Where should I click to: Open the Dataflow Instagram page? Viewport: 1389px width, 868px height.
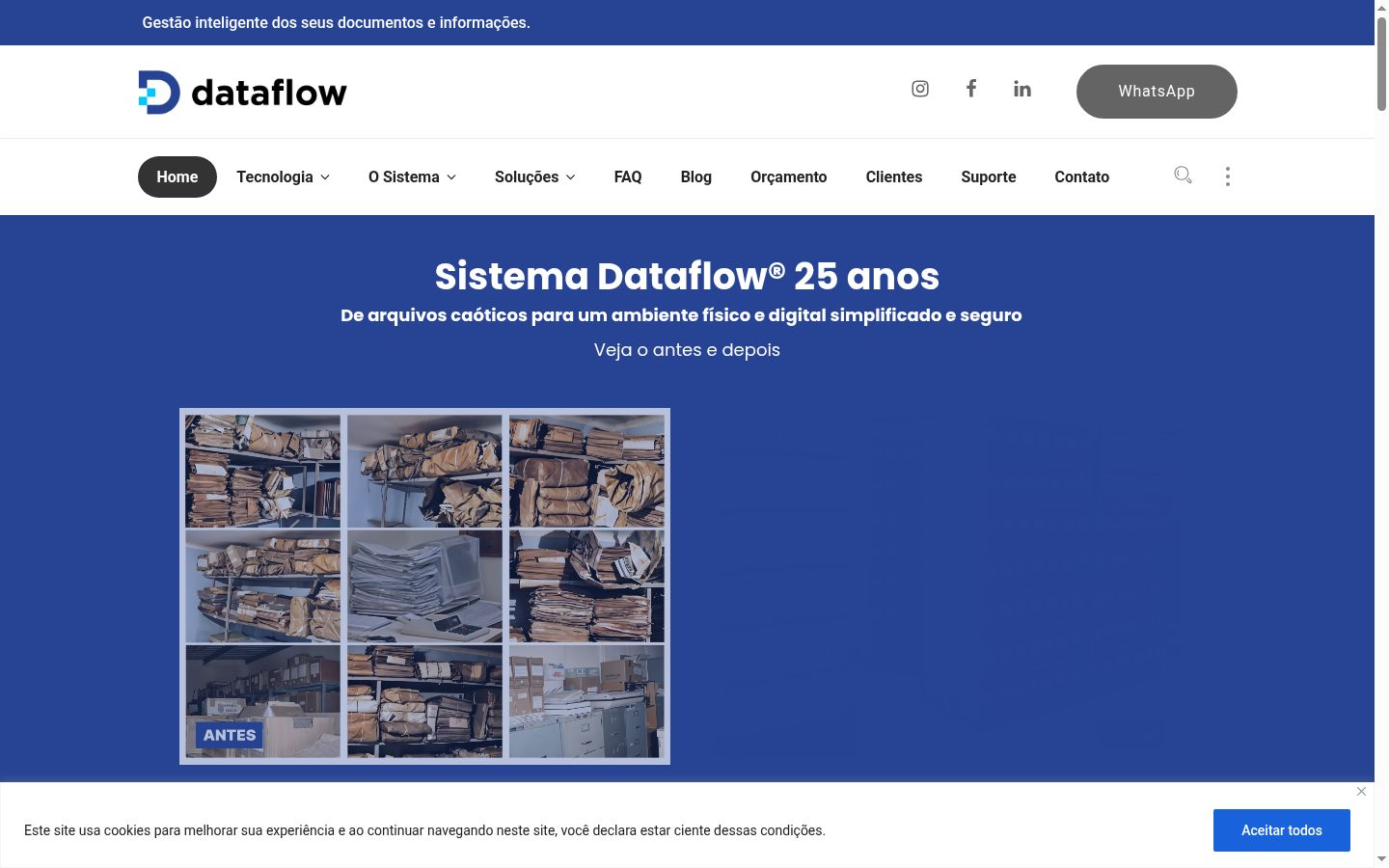click(920, 89)
